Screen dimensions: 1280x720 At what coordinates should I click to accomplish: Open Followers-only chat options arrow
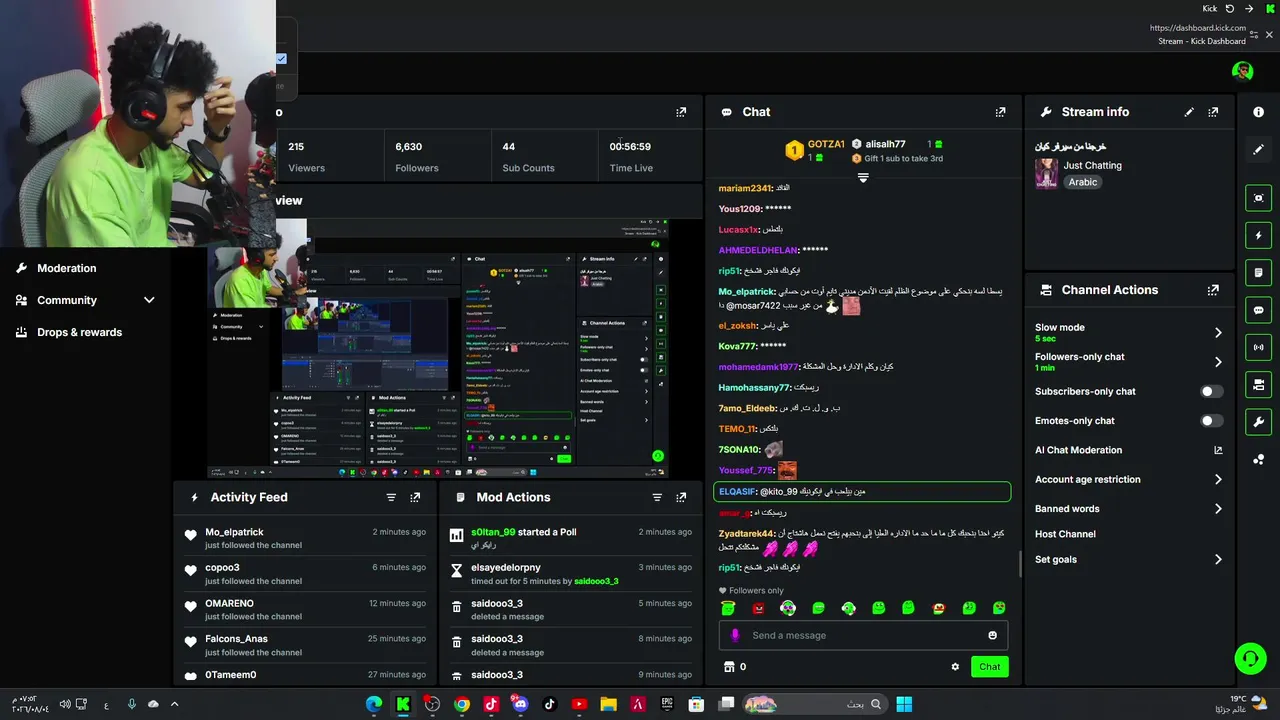1217,362
